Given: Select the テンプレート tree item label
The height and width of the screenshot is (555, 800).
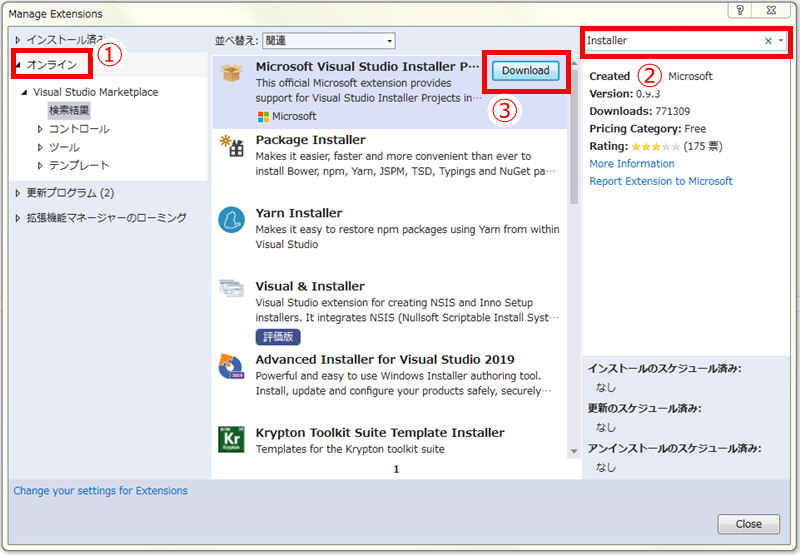Looking at the screenshot, I should (x=79, y=165).
